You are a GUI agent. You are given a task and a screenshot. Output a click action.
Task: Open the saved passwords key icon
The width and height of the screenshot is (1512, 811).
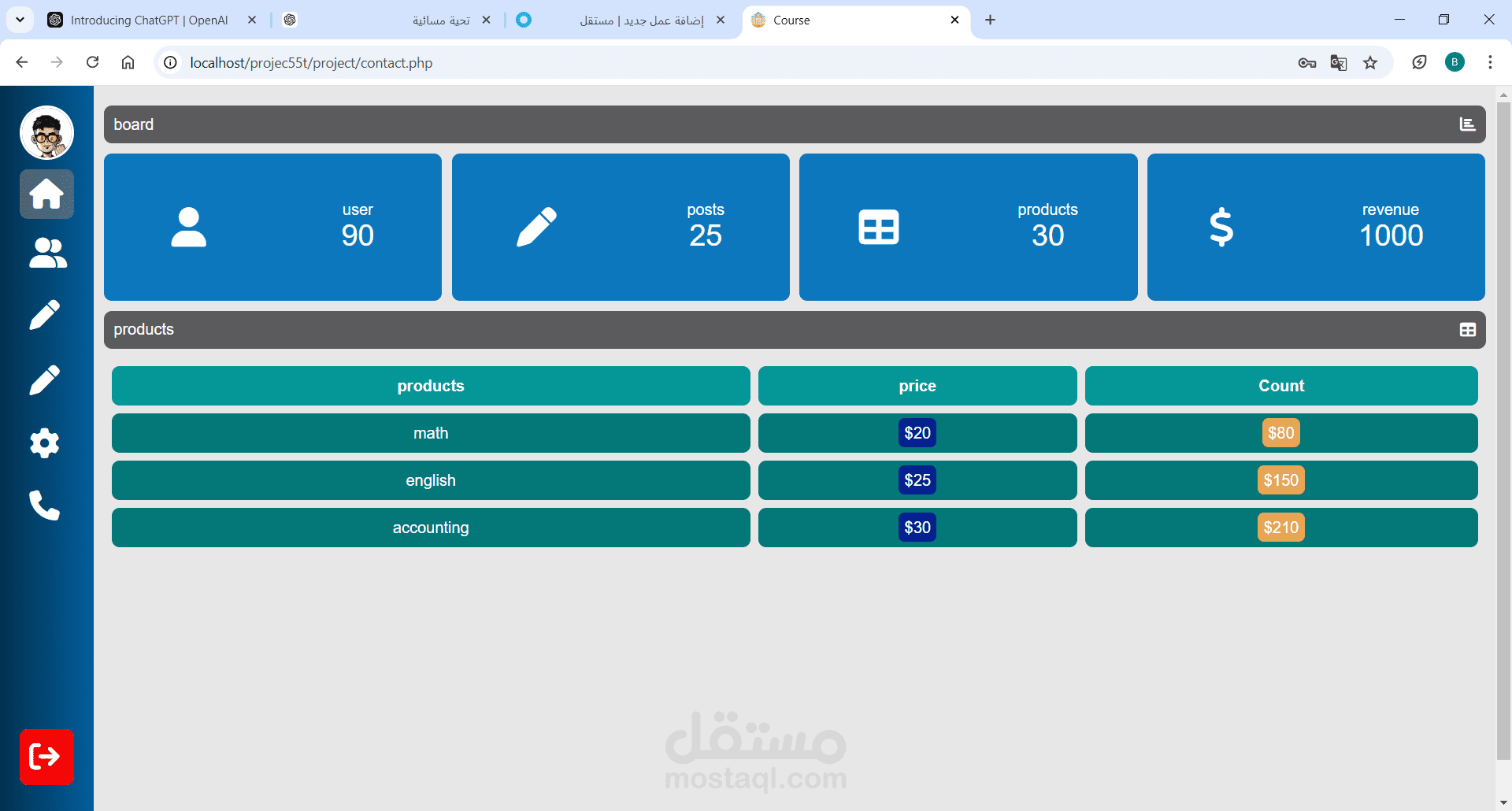click(1307, 63)
